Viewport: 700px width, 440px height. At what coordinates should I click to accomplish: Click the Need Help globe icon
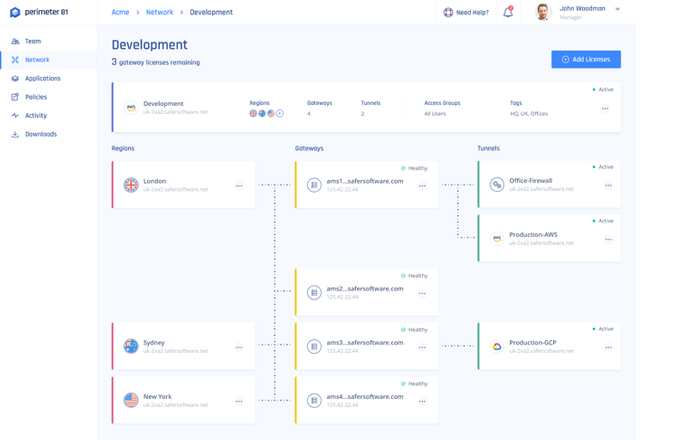coord(448,12)
